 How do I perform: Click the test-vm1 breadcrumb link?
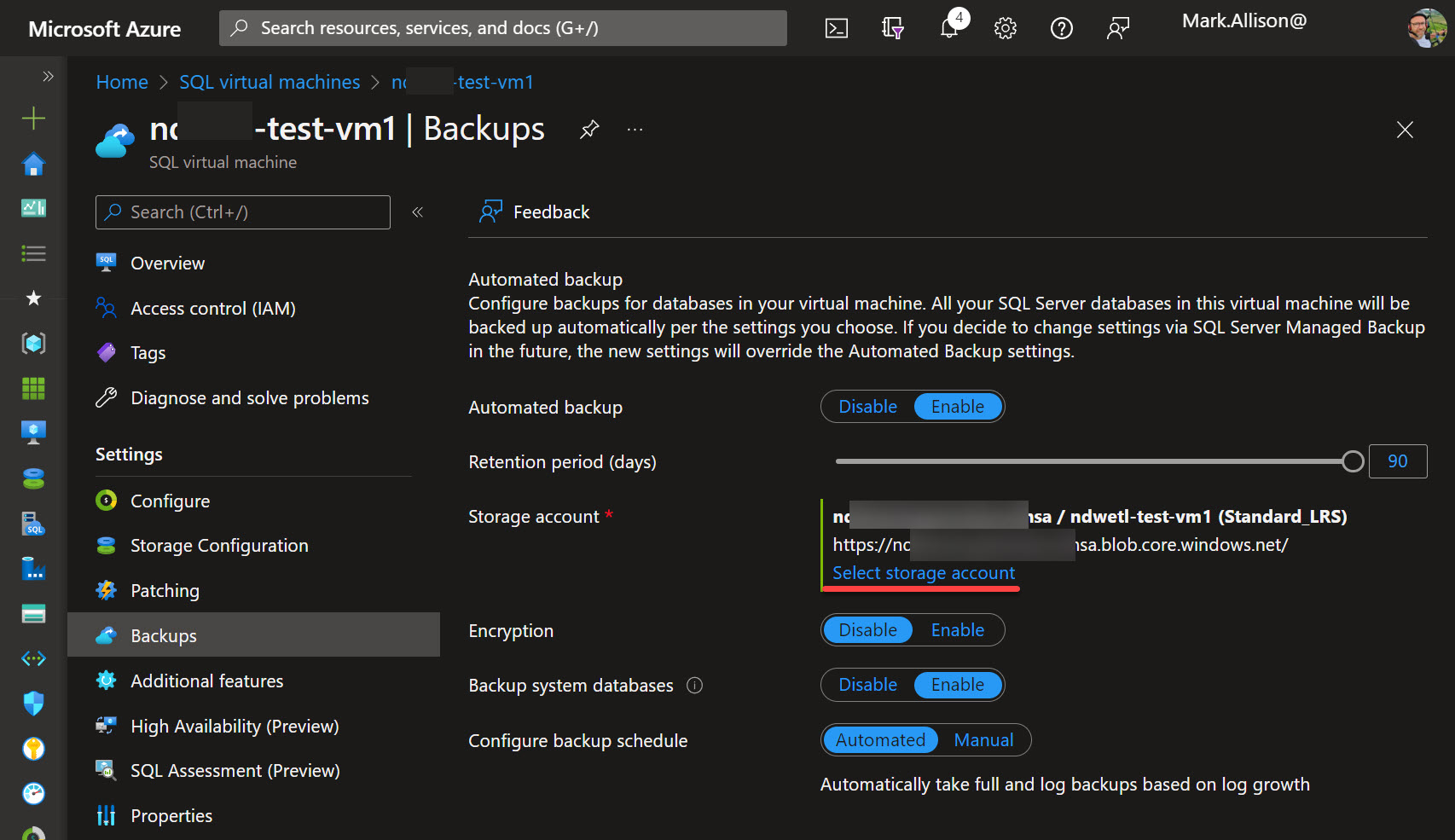click(x=462, y=82)
